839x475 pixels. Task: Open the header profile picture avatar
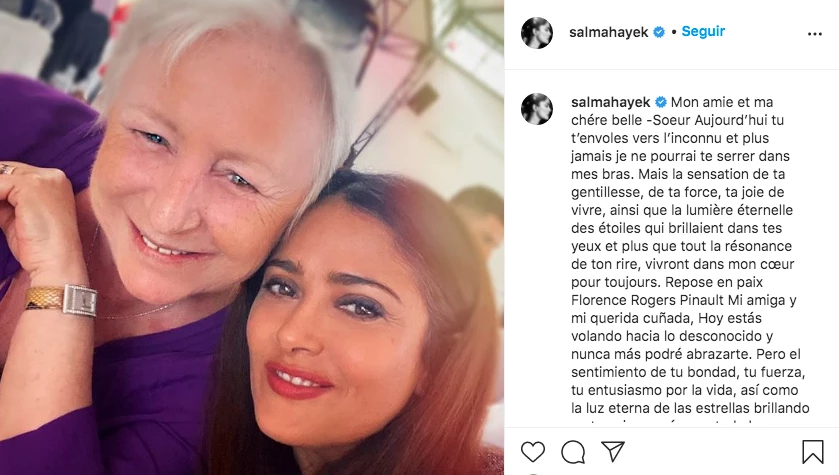[x=537, y=33]
